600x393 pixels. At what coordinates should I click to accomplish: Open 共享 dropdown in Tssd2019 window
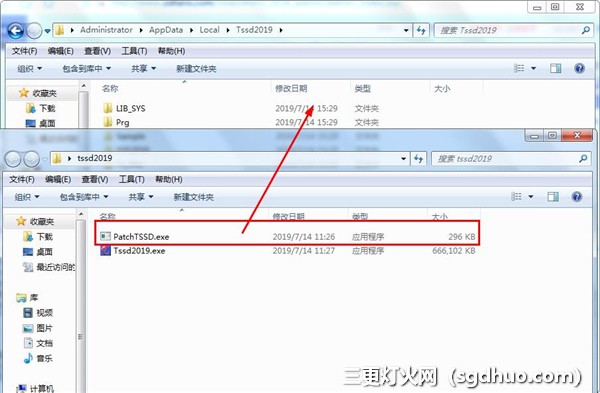pyautogui.click(x=143, y=68)
